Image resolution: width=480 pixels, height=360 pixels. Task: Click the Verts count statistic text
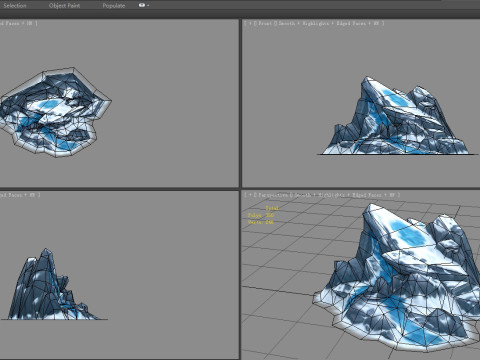[x=261, y=222]
